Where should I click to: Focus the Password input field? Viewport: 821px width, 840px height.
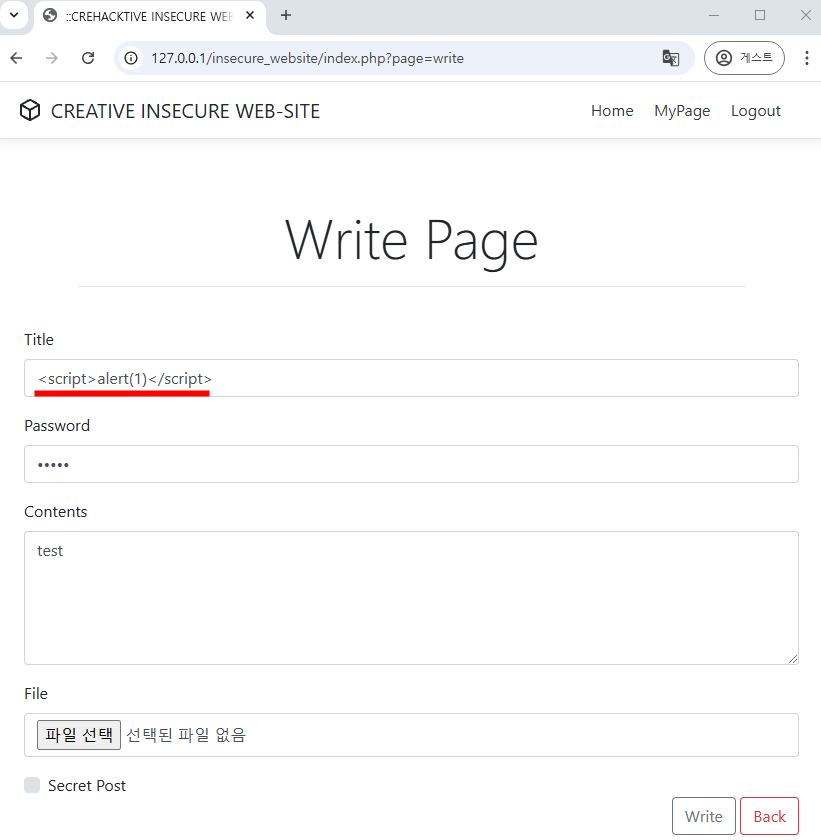(x=411, y=464)
